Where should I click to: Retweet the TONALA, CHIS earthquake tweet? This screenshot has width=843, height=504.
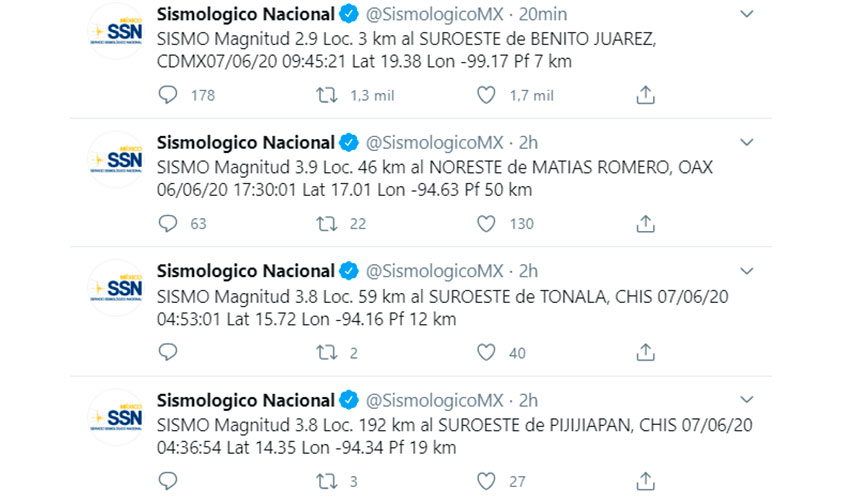coord(326,352)
